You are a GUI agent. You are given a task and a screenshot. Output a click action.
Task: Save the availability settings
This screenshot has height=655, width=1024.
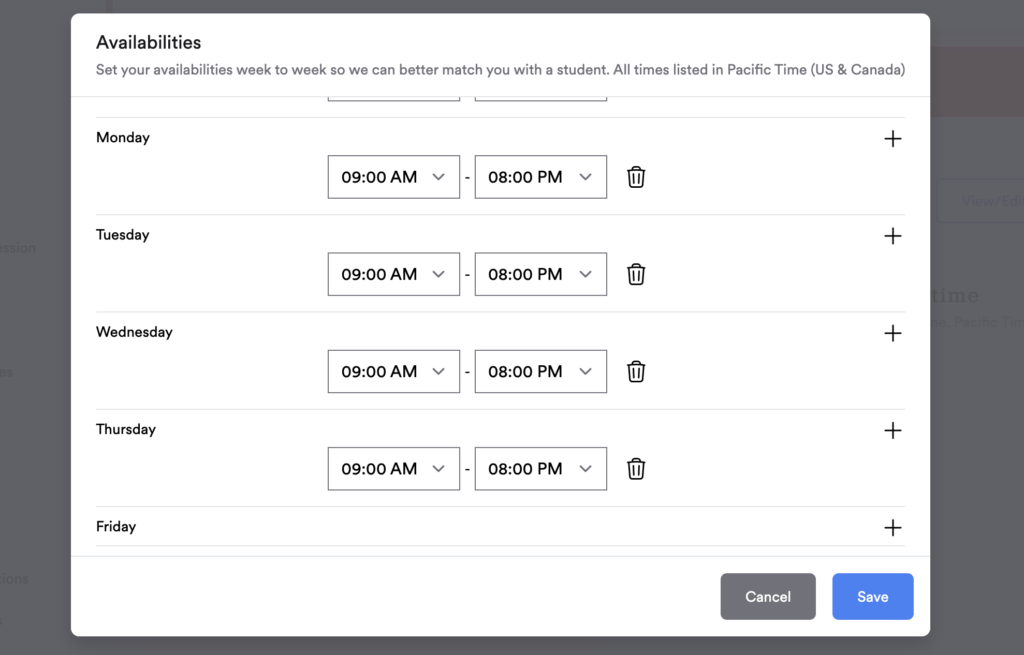pyautogui.click(x=872, y=596)
